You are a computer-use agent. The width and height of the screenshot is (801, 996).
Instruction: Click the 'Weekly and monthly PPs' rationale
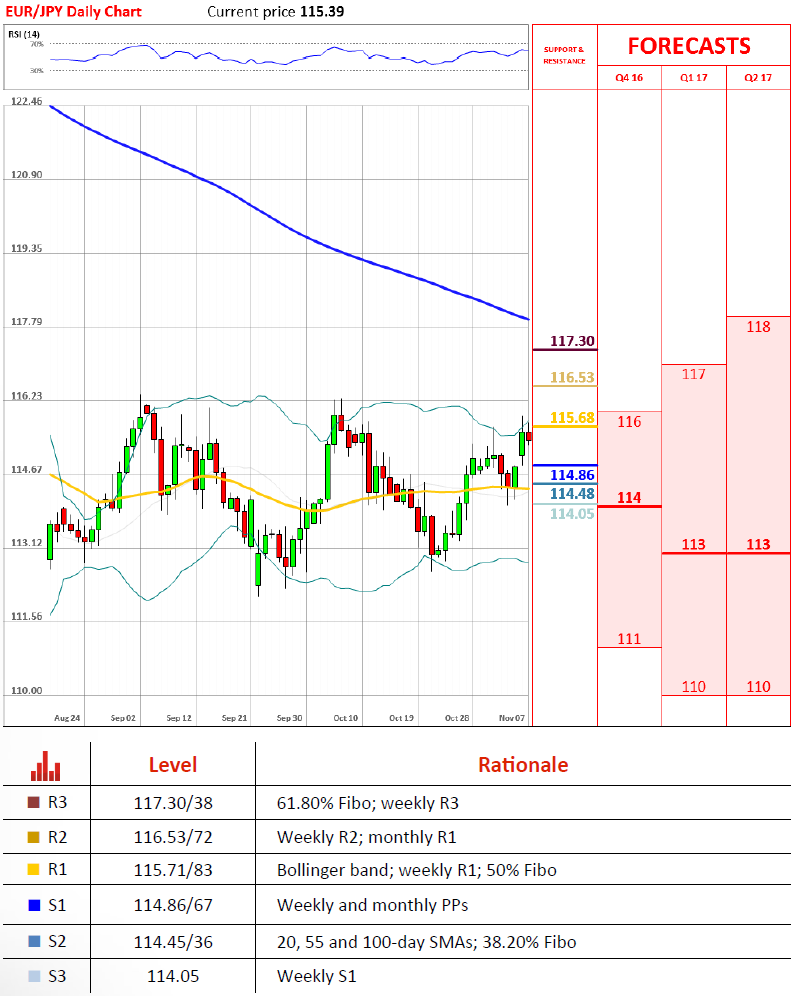coord(372,905)
